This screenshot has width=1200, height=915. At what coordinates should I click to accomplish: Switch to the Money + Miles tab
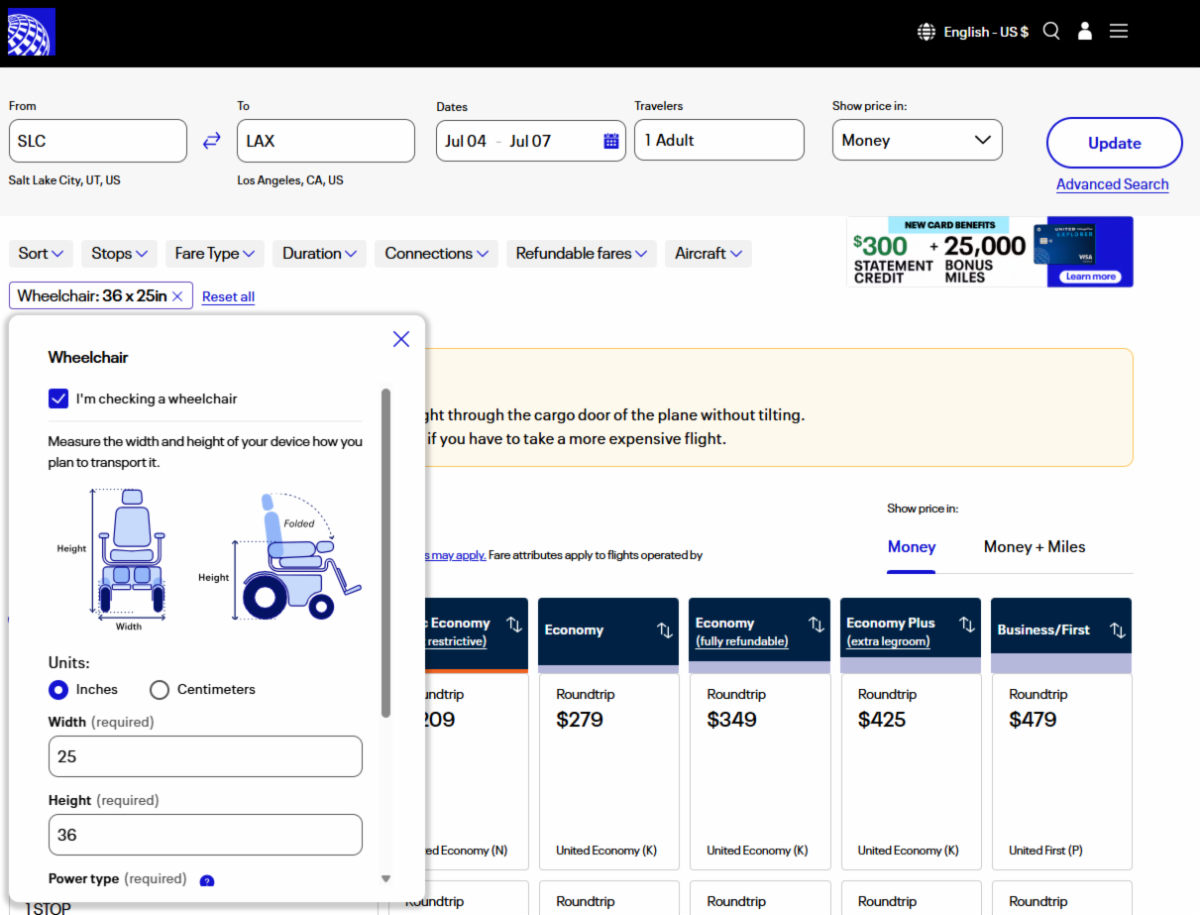click(1034, 547)
